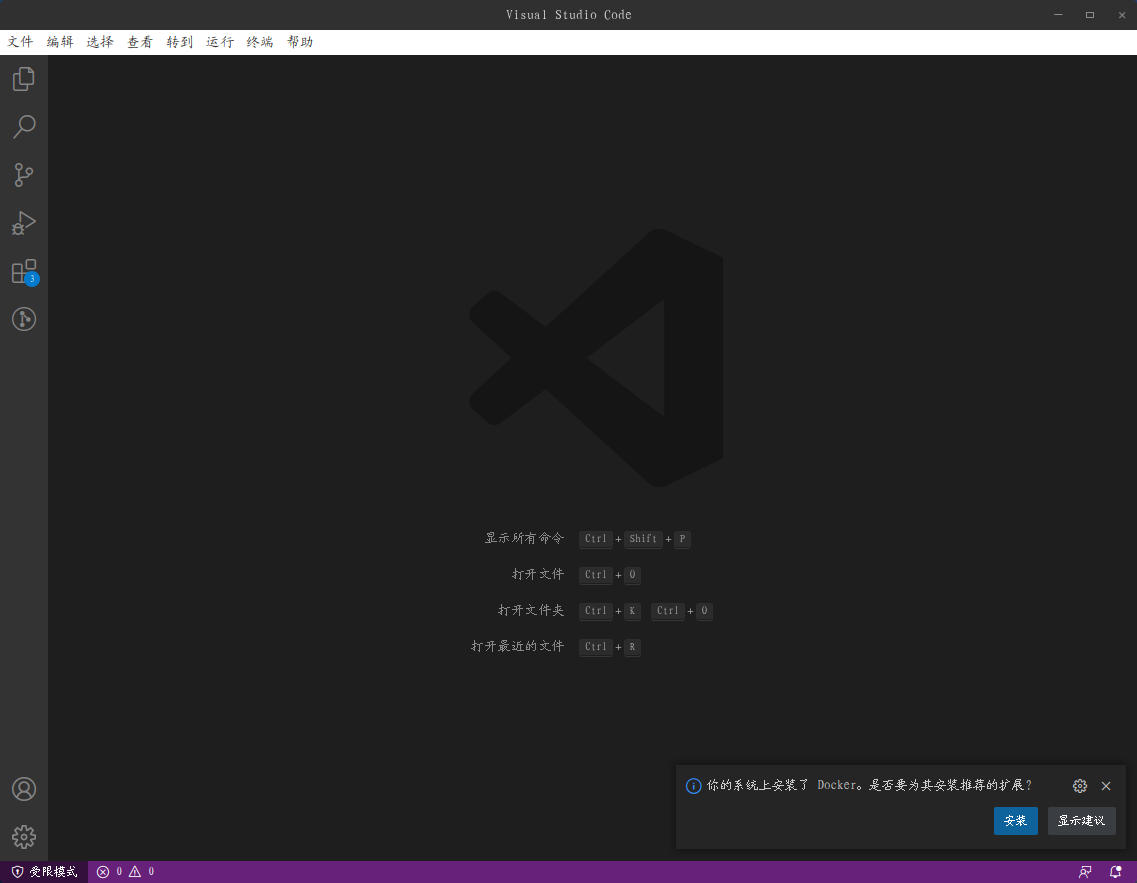Open the notifications bell in status bar
Screen dimensions: 1137x883
(1114, 871)
